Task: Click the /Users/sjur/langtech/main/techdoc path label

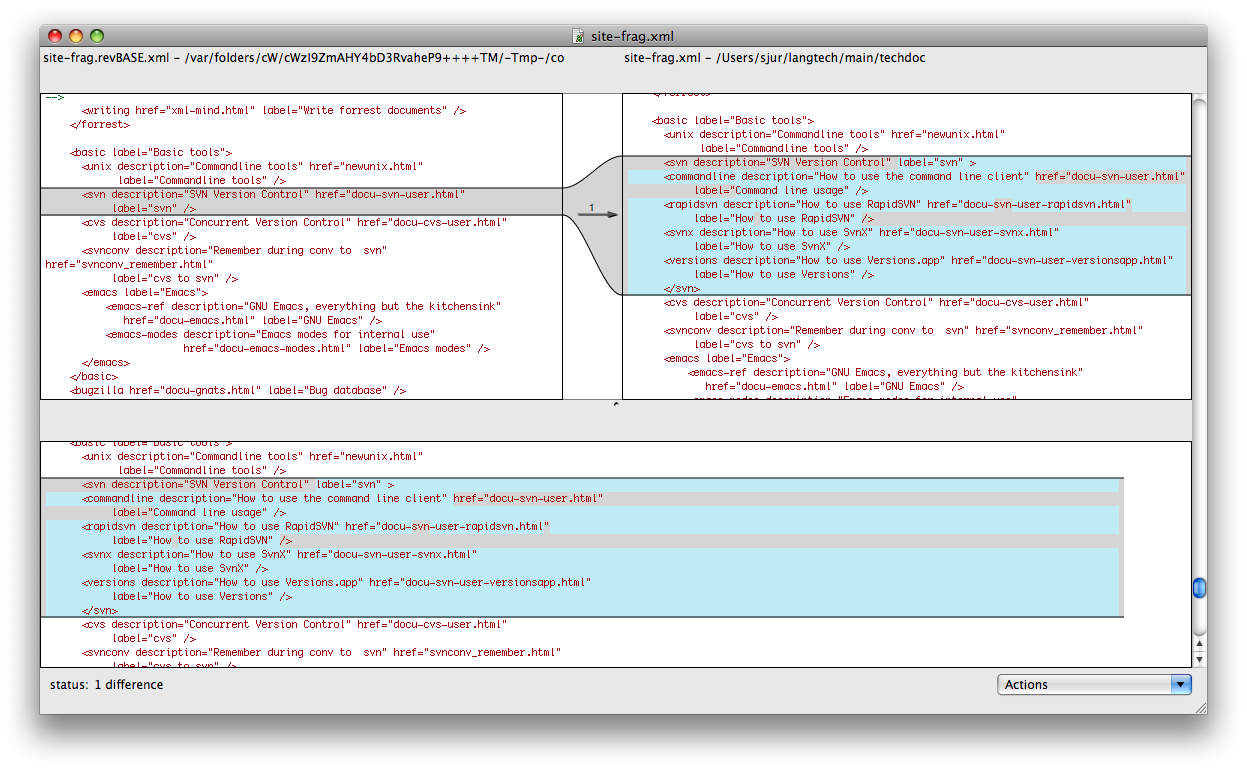Action: click(x=775, y=58)
